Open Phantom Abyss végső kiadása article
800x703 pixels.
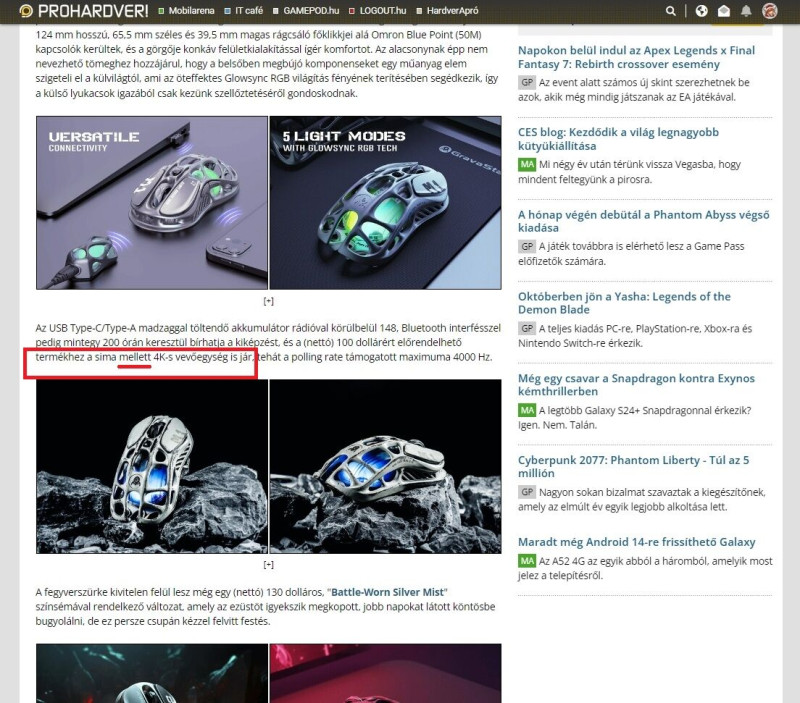pos(643,221)
